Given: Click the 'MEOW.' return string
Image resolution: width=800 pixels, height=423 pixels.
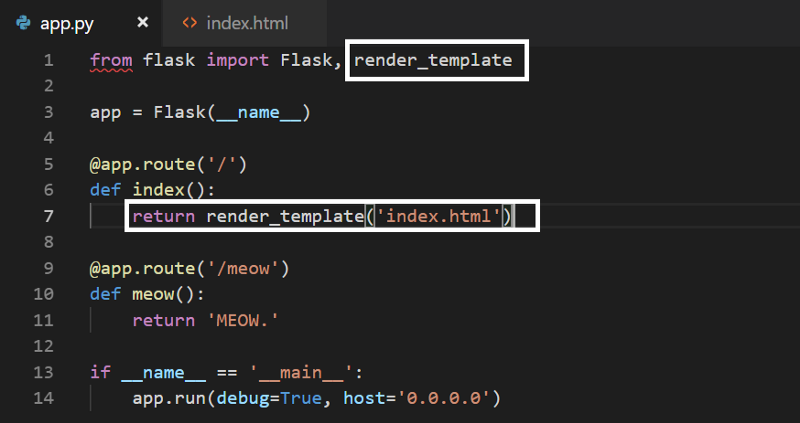Looking at the screenshot, I should pos(243,320).
